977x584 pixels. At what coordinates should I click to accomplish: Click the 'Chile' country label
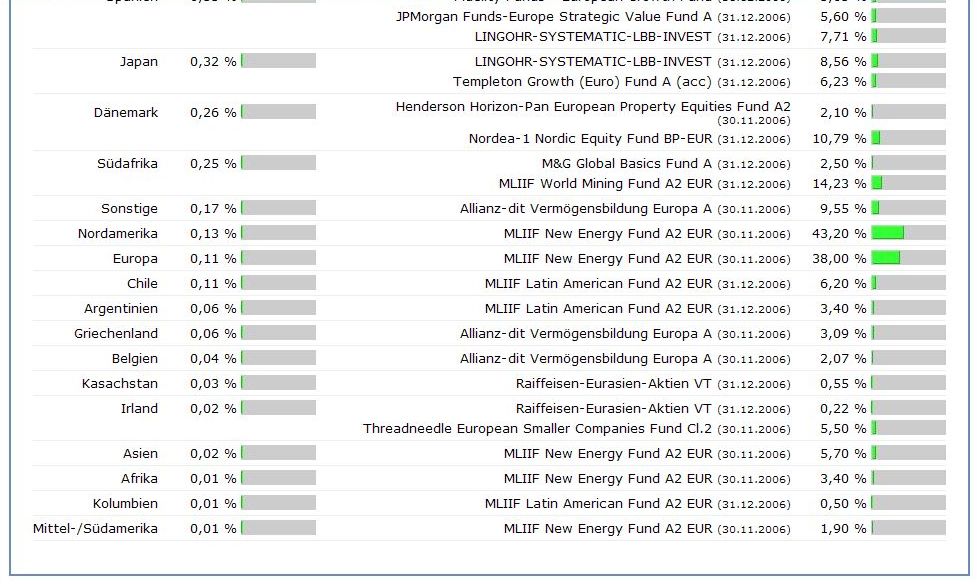coord(142,284)
